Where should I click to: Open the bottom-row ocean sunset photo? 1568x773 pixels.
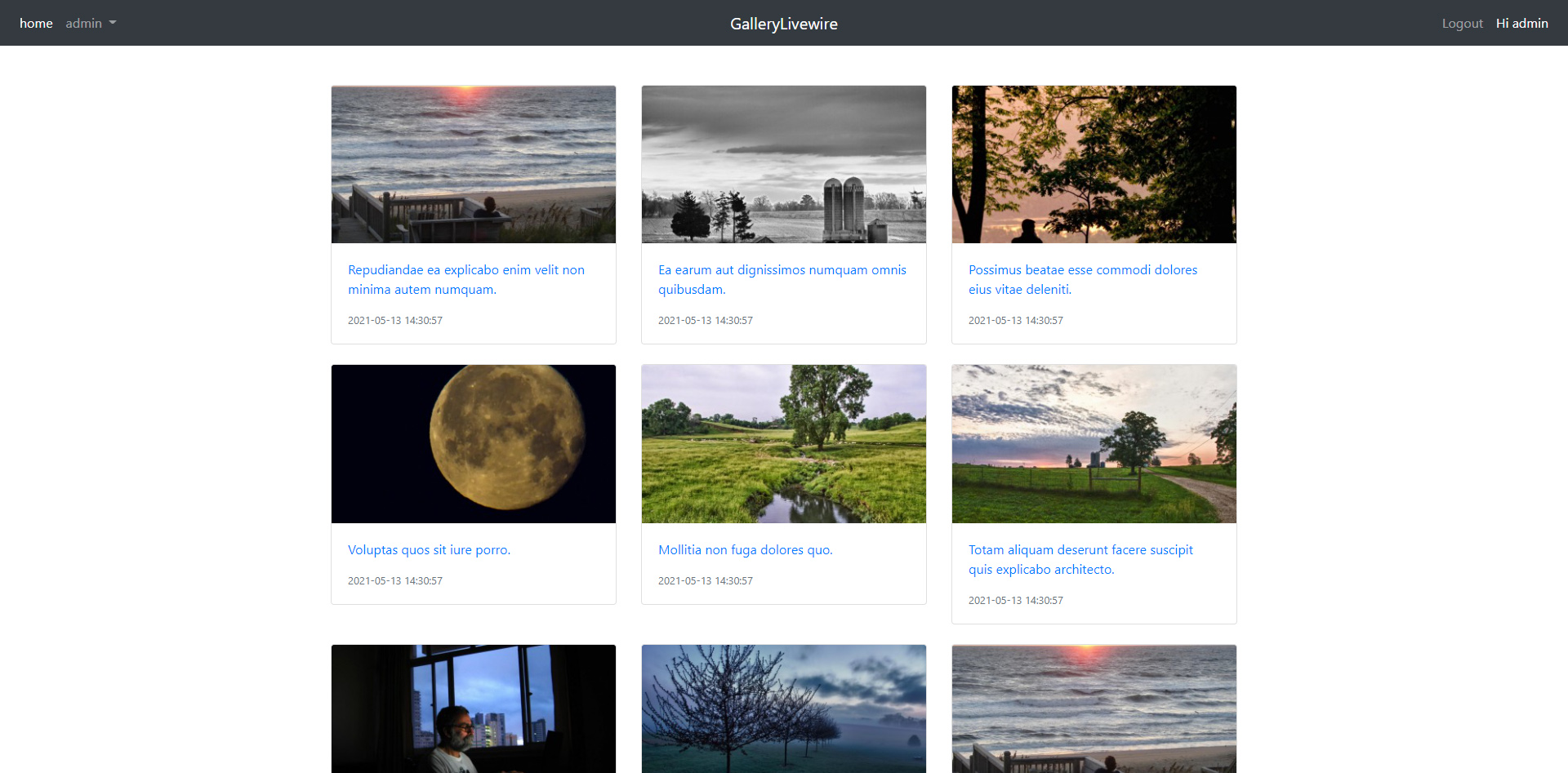[1094, 709]
